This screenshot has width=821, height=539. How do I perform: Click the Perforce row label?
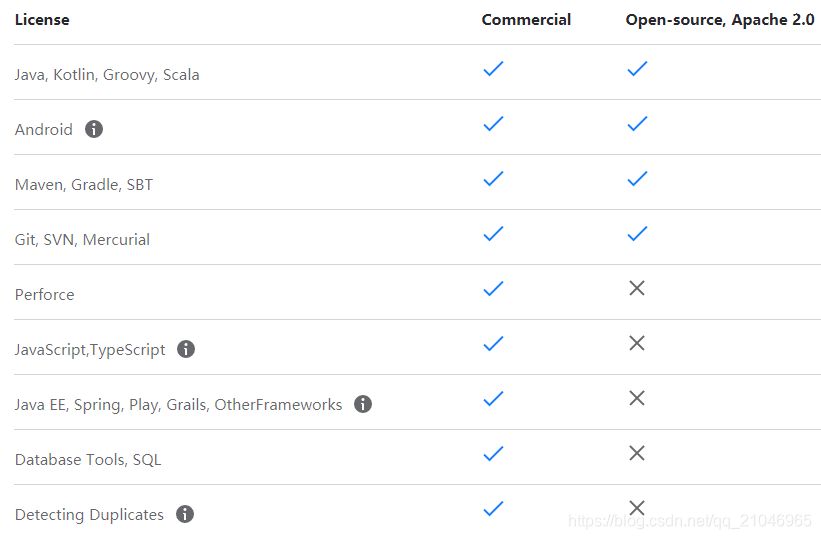45,295
